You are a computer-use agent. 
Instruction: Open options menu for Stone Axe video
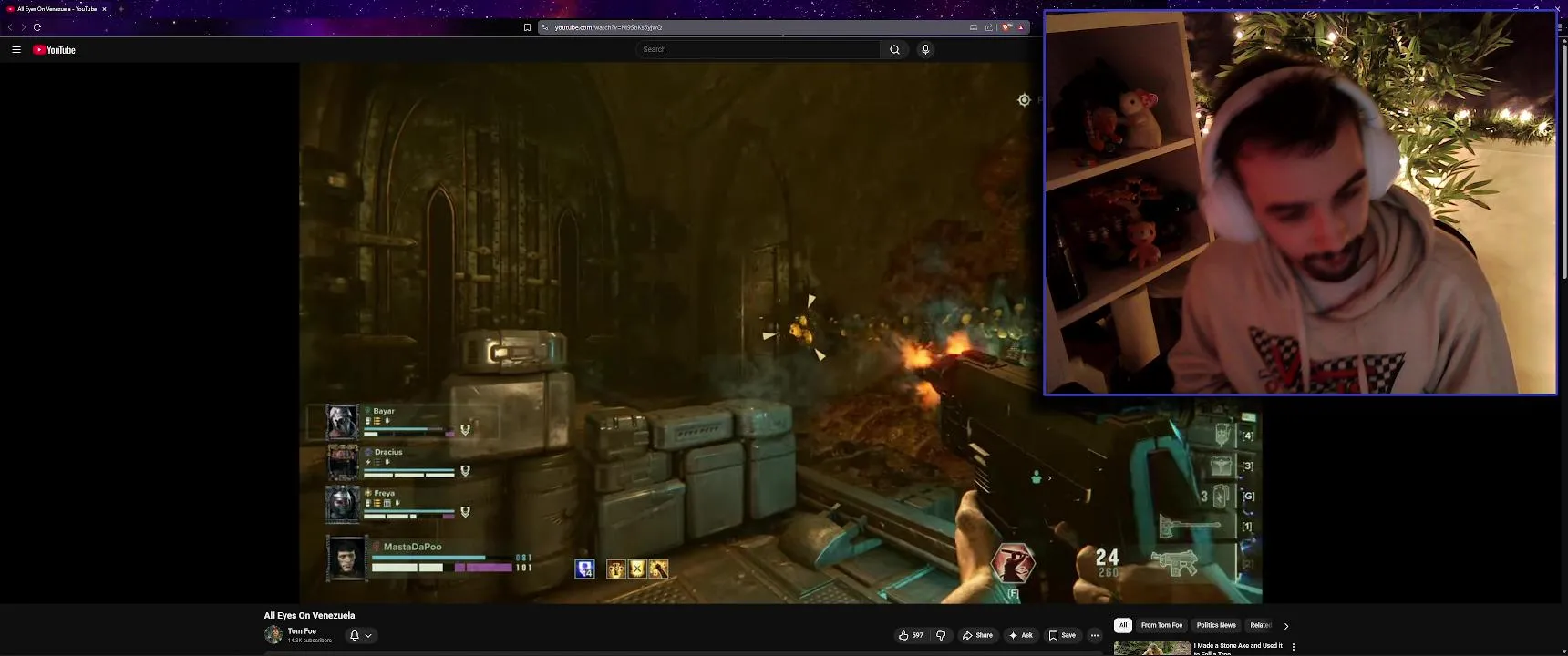(1294, 648)
